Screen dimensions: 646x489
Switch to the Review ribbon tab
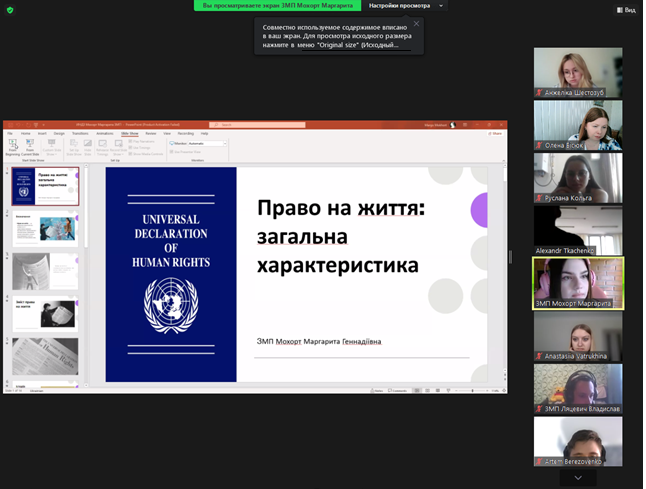151,133
